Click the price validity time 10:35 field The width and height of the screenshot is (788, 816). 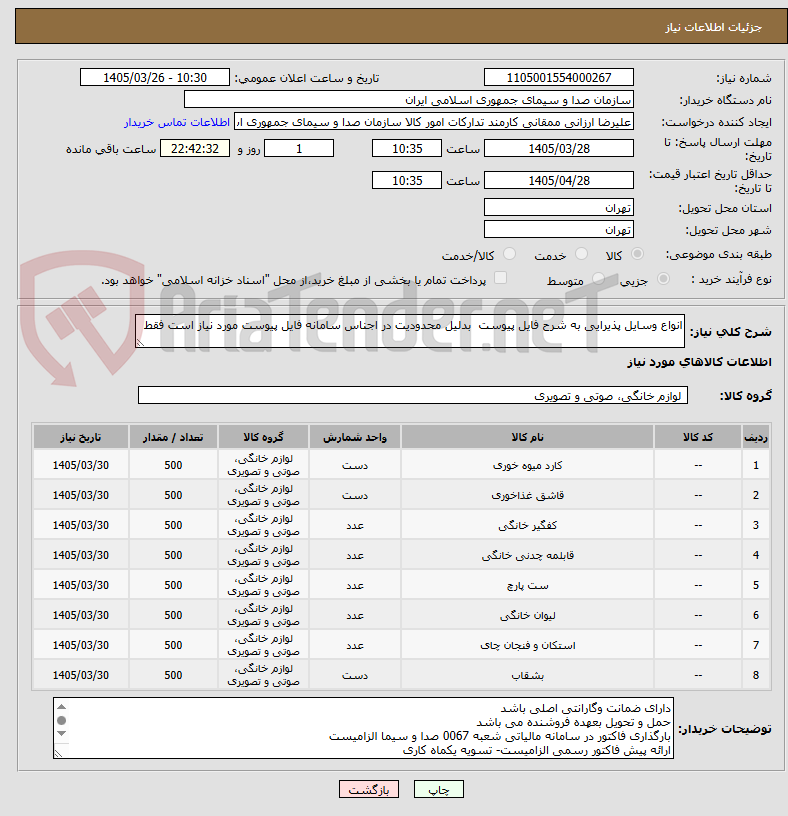tap(406, 181)
